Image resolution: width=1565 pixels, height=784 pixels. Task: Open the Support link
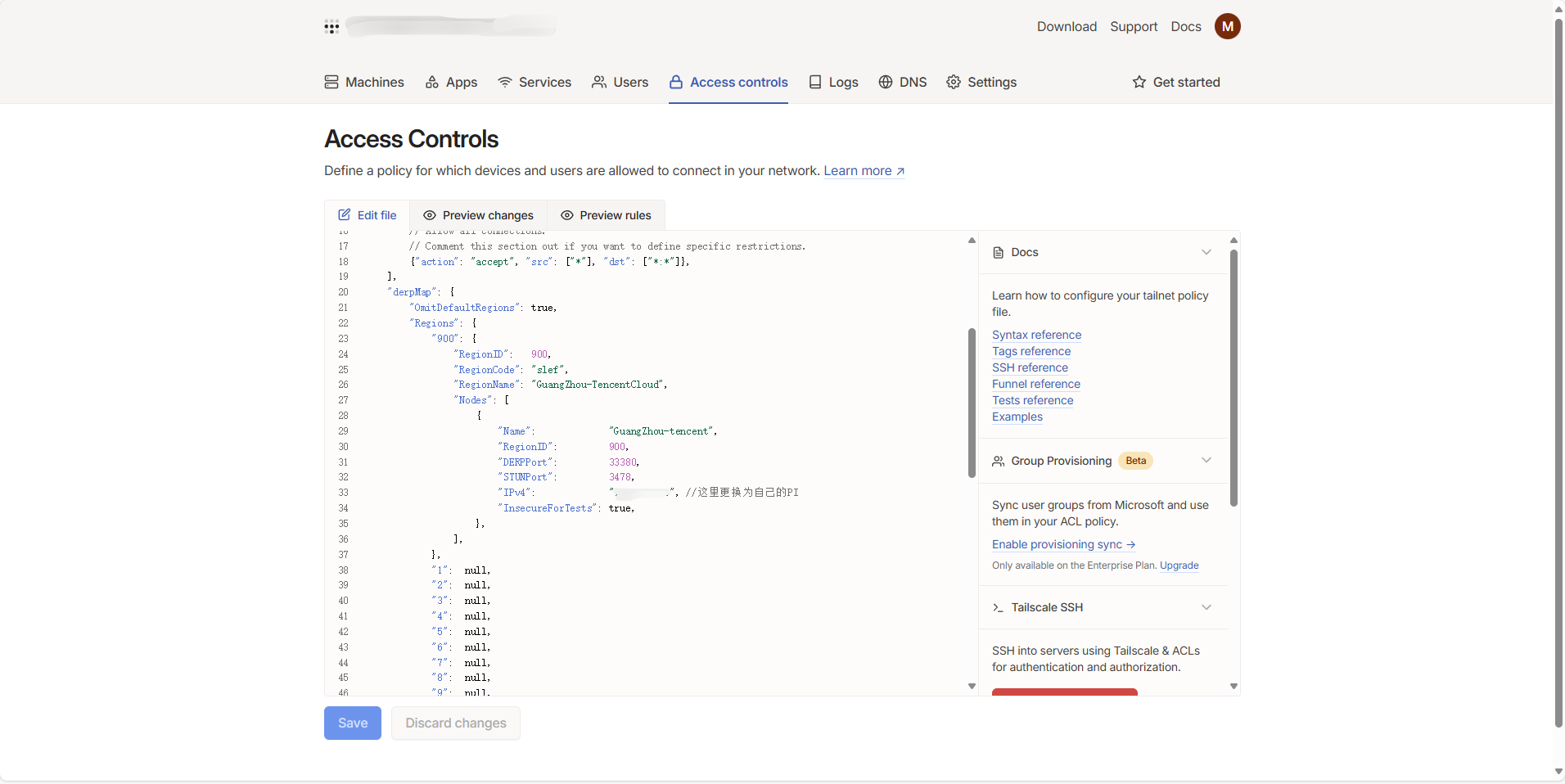coord(1134,26)
